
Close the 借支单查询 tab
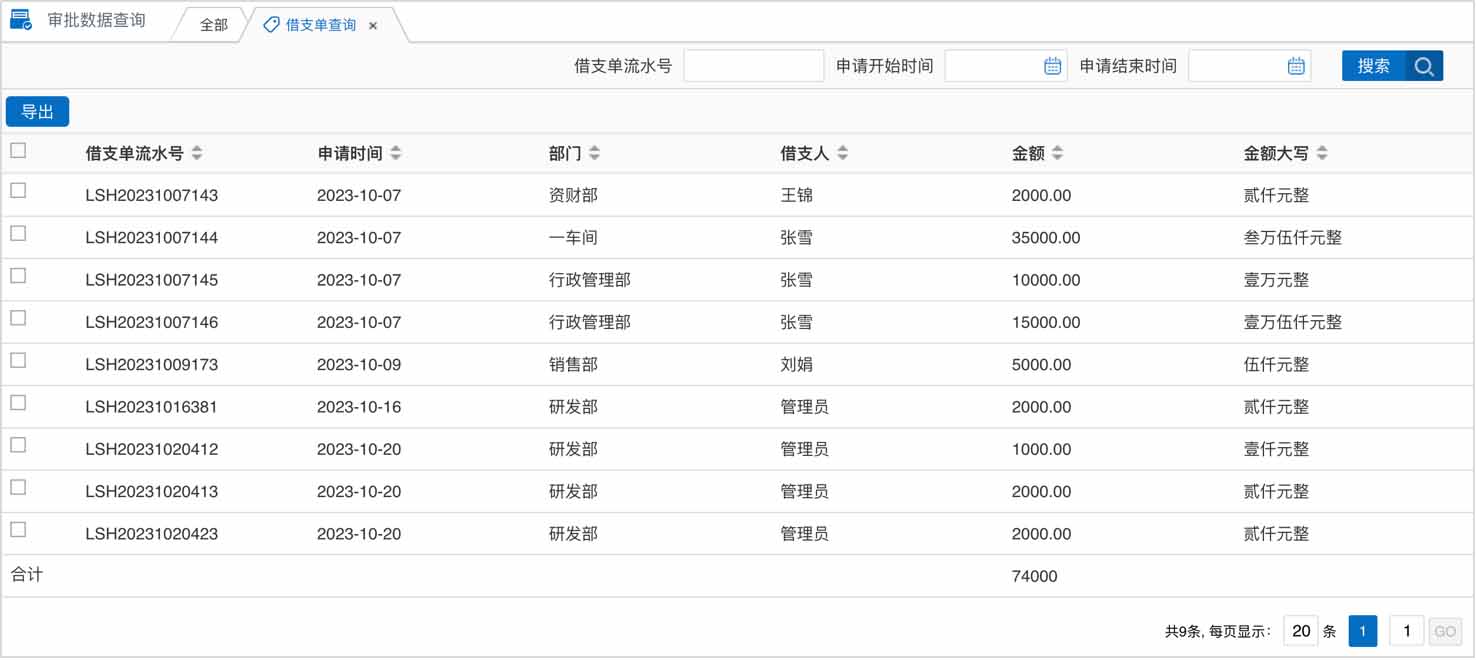(373, 25)
